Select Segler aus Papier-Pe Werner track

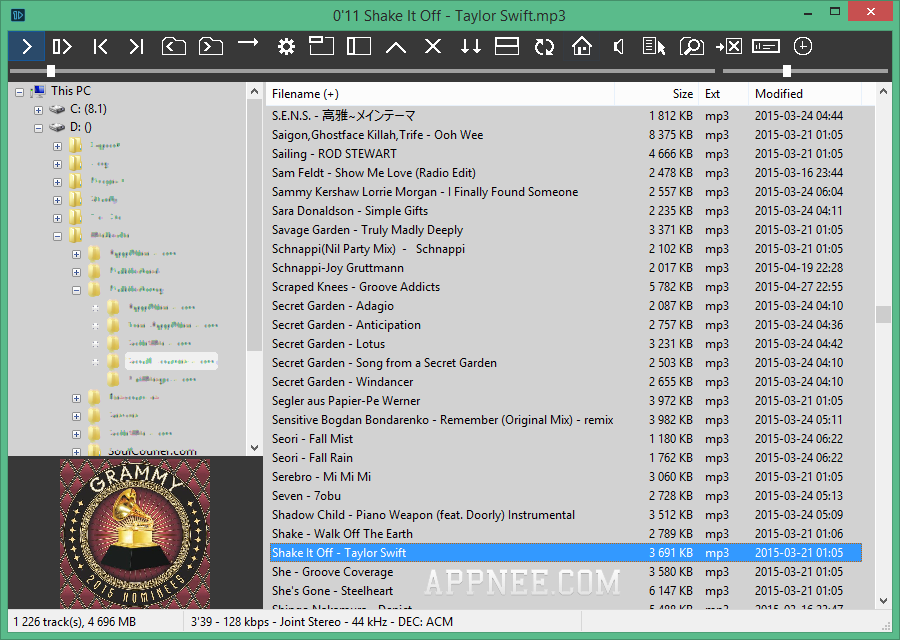point(565,401)
